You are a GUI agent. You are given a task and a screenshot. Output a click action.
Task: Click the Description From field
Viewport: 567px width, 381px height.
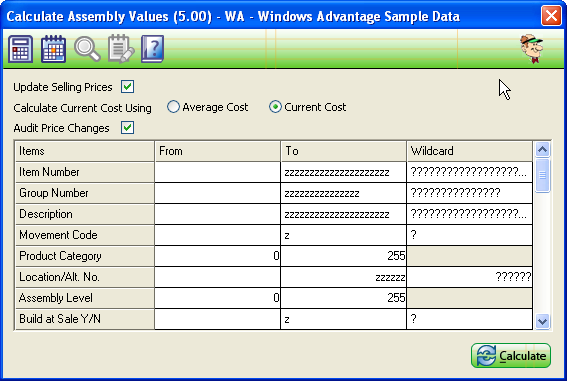[217, 214]
